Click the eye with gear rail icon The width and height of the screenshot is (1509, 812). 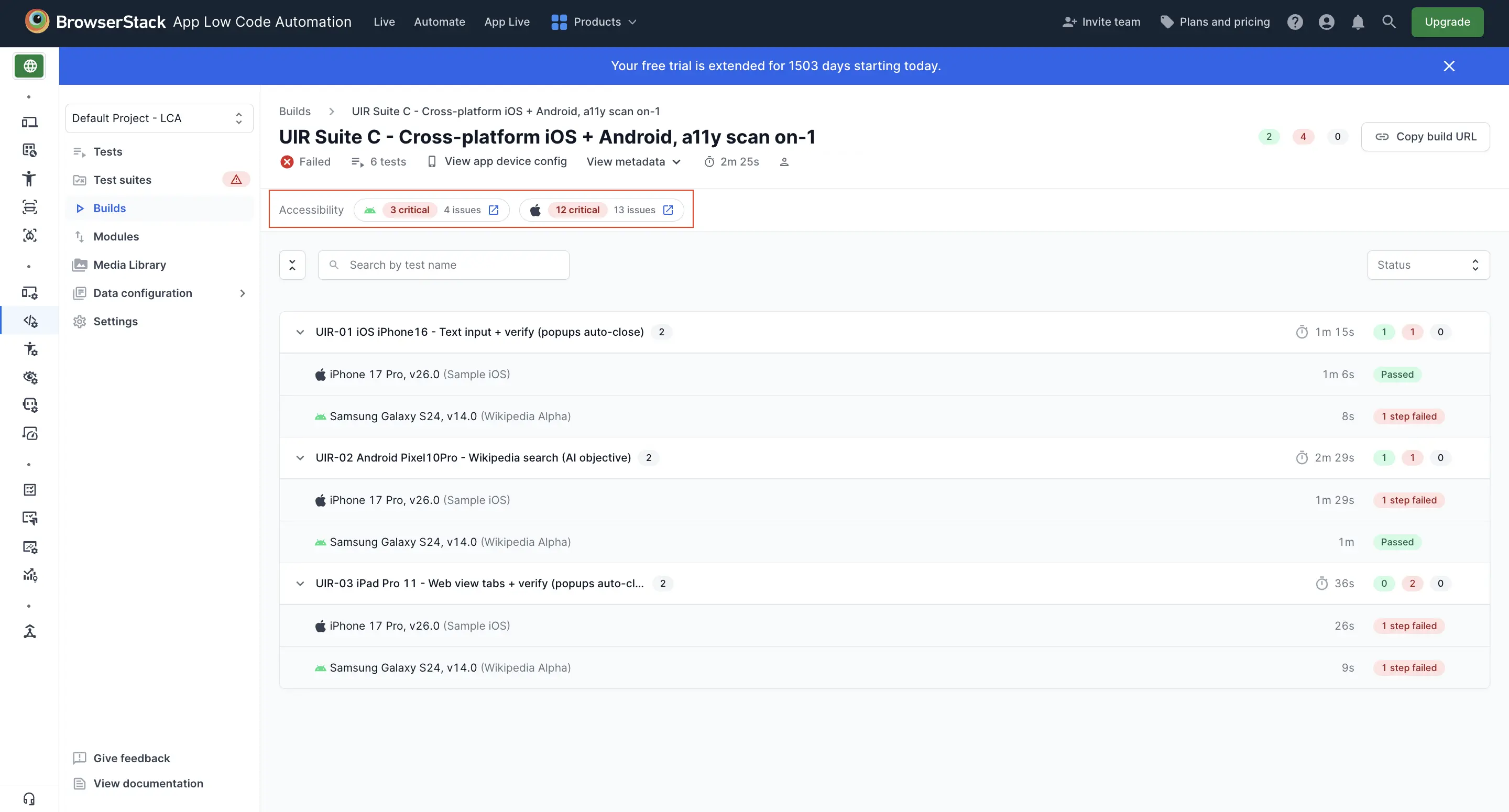(x=29, y=377)
